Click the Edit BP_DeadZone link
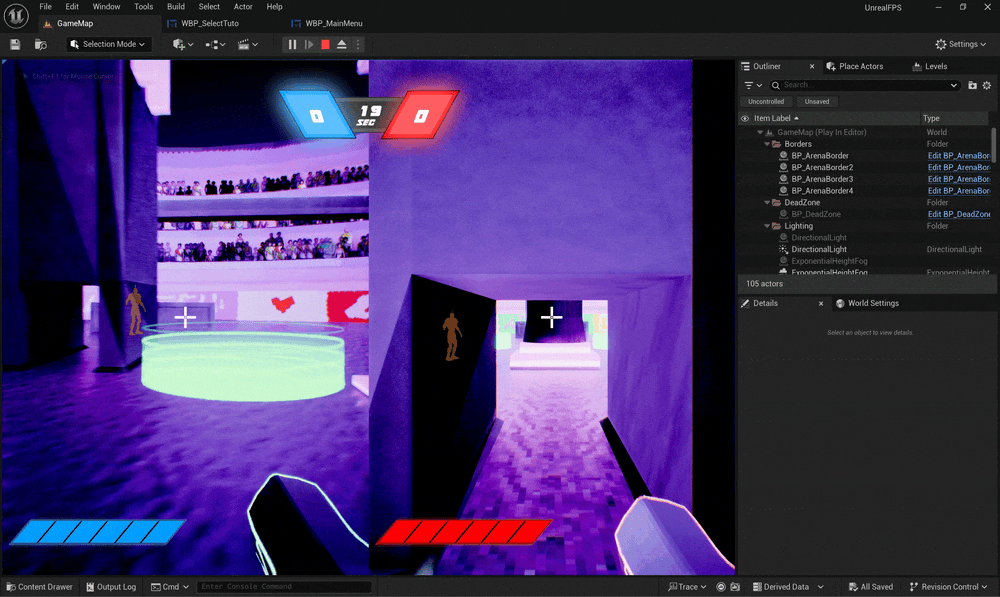 point(958,213)
